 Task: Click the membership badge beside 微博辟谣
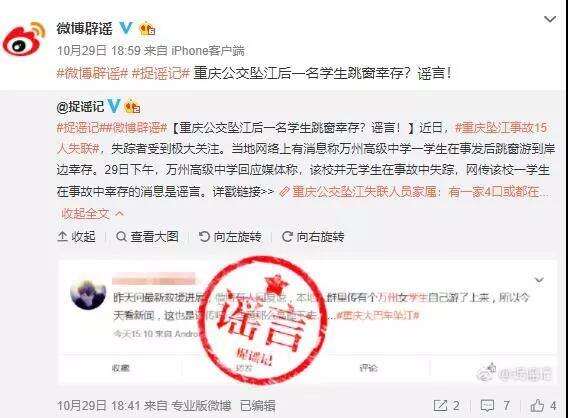click(147, 29)
